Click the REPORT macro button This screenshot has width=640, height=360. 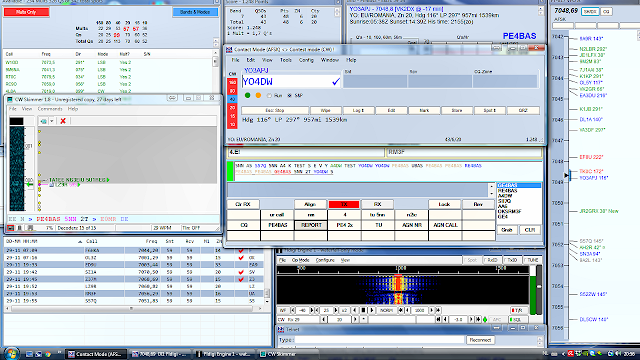(311, 225)
